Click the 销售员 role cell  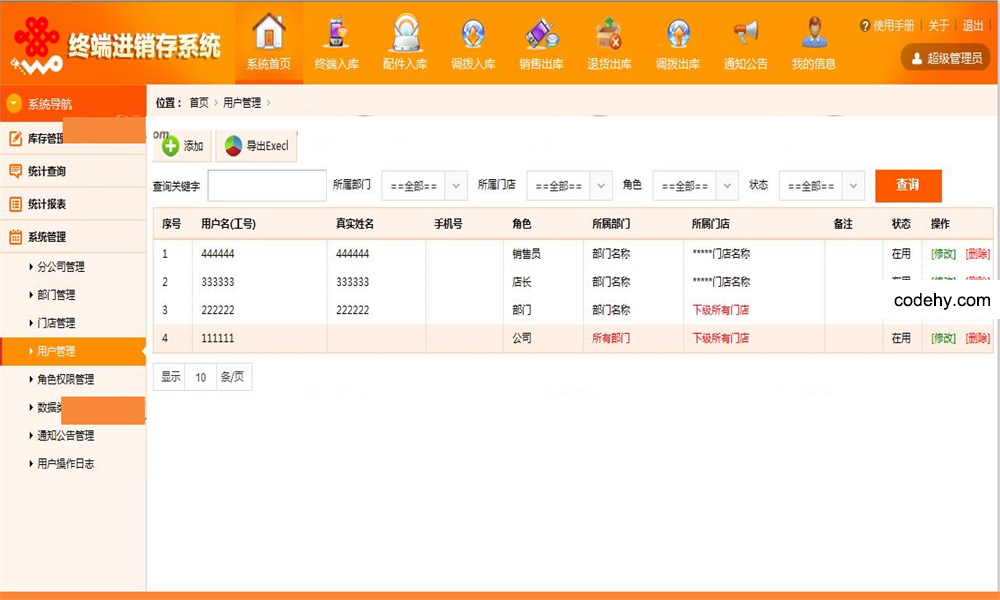click(x=527, y=254)
